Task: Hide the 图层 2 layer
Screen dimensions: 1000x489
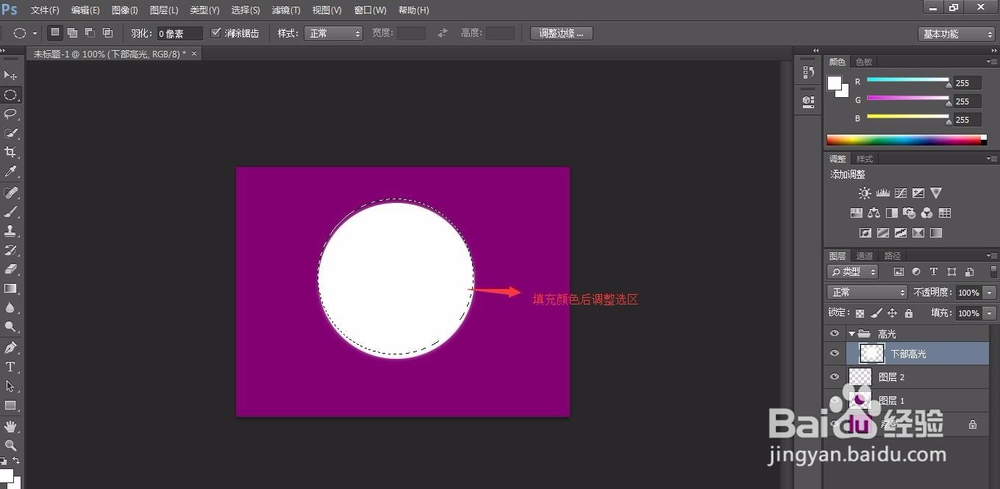Action: click(834, 377)
